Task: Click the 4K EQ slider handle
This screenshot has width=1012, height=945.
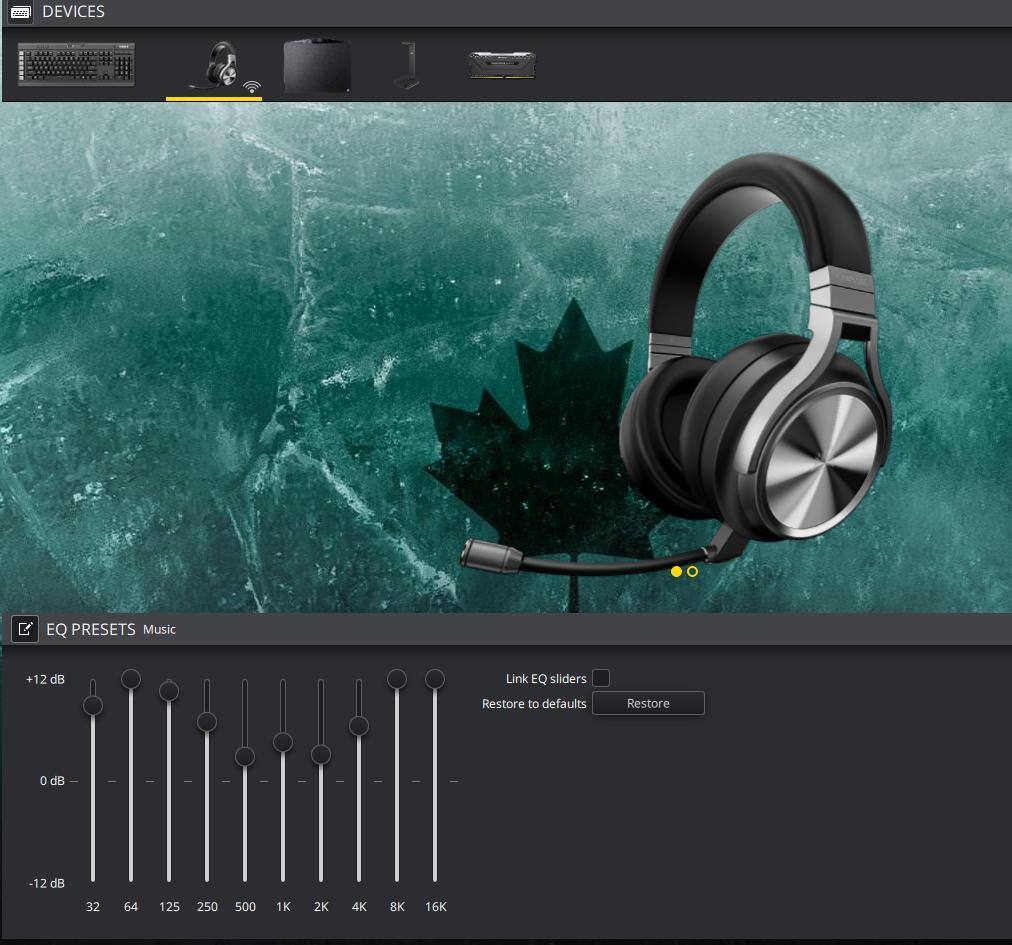Action: click(x=359, y=725)
